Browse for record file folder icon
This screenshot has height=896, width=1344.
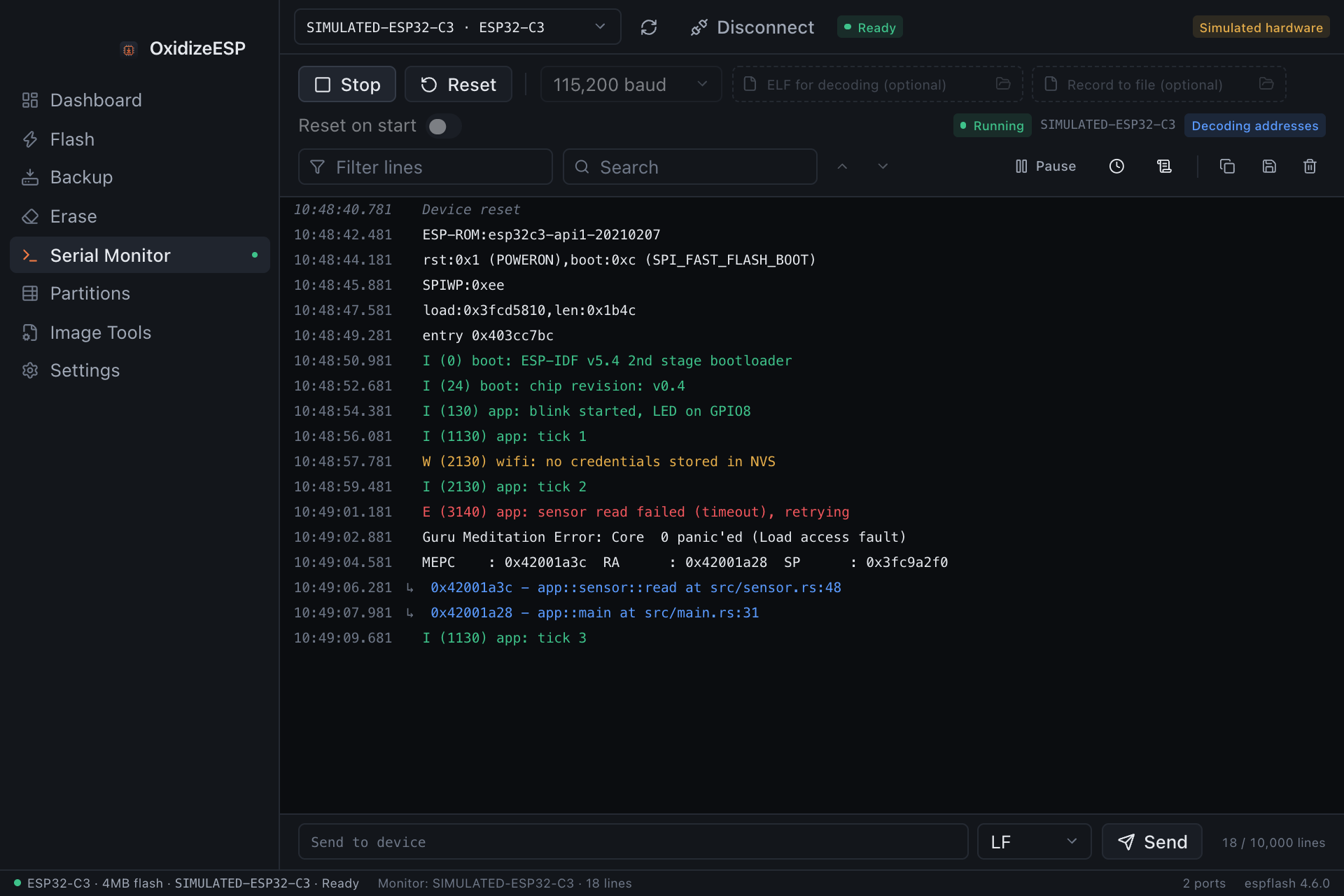1266,84
